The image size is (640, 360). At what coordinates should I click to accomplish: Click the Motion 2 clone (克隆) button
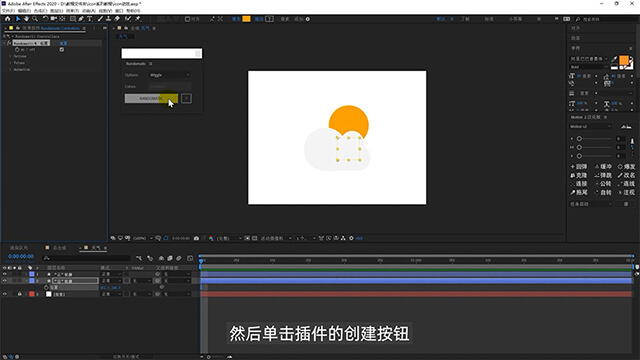point(578,175)
